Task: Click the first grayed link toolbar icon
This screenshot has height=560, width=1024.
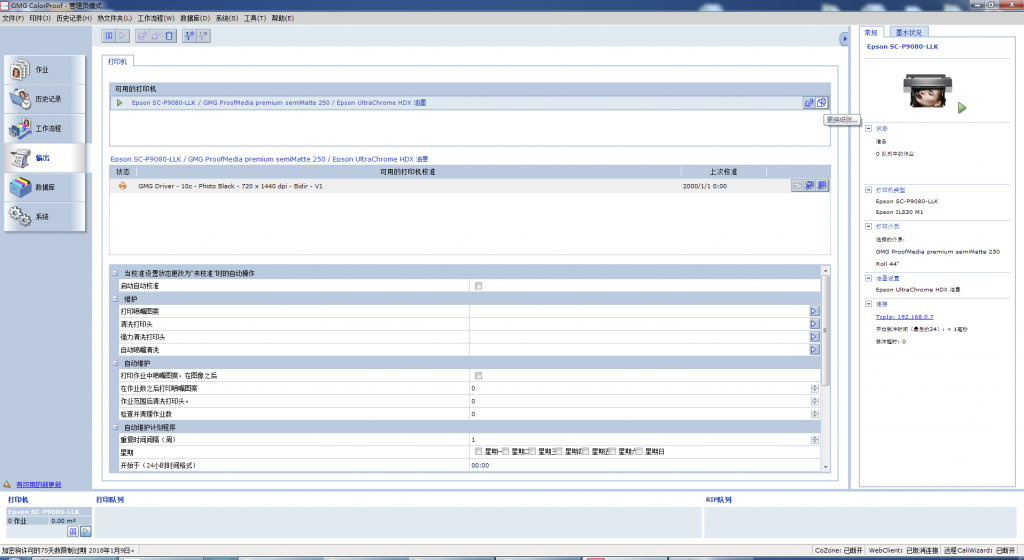Action: click(x=142, y=36)
